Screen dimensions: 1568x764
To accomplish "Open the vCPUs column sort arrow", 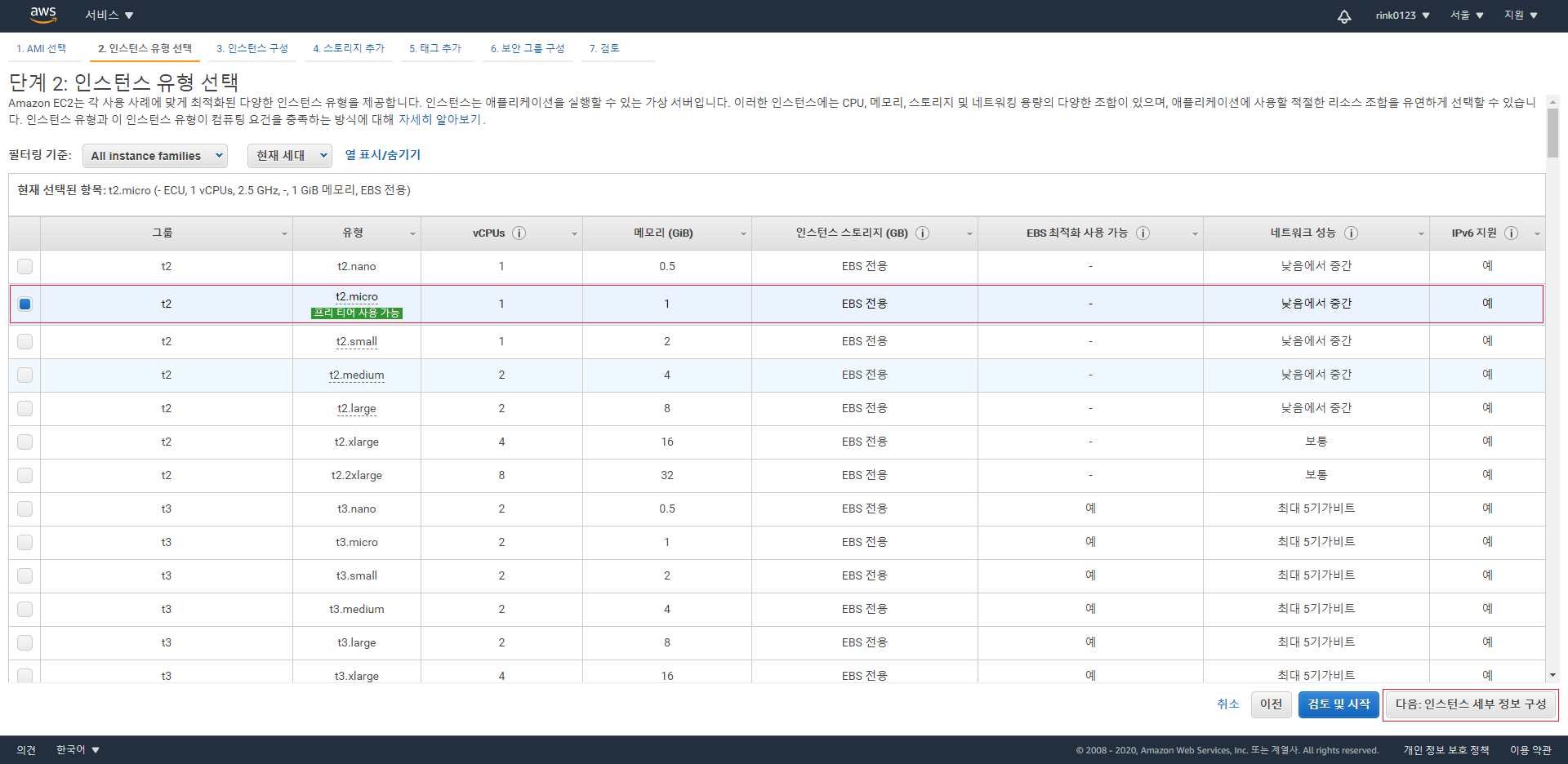I will (x=574, y=234).
